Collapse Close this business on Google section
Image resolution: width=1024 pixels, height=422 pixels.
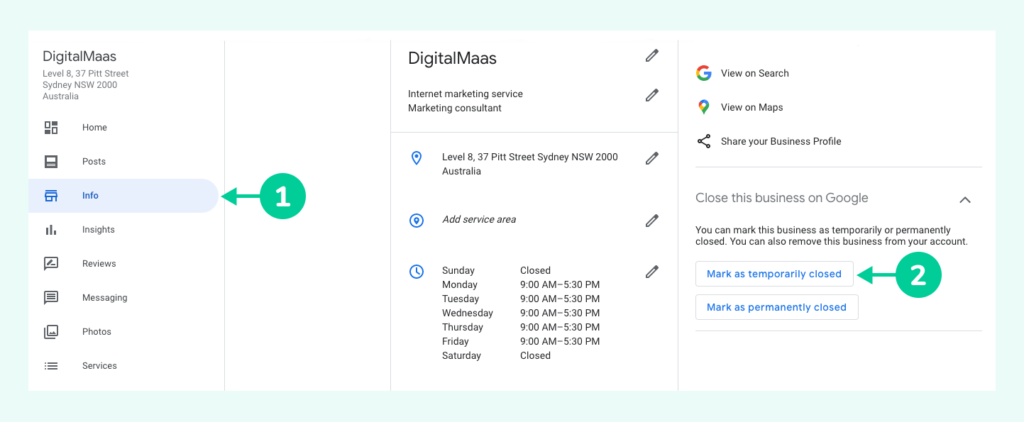(965, 200)
